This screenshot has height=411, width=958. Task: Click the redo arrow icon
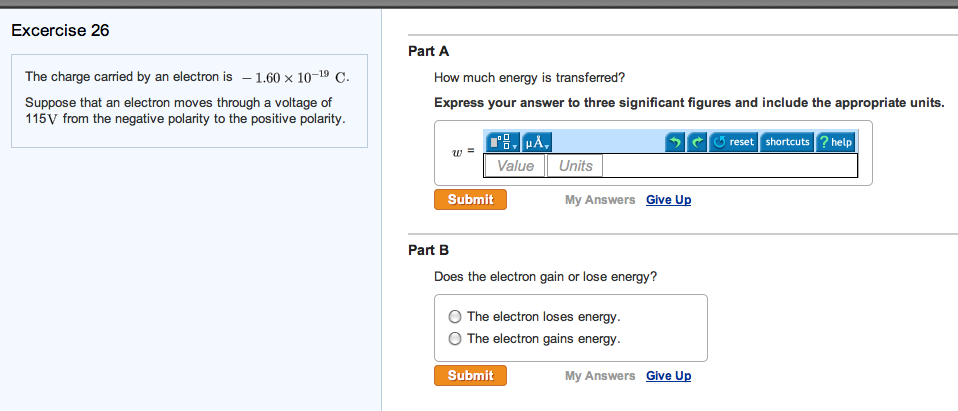point(697,142)
